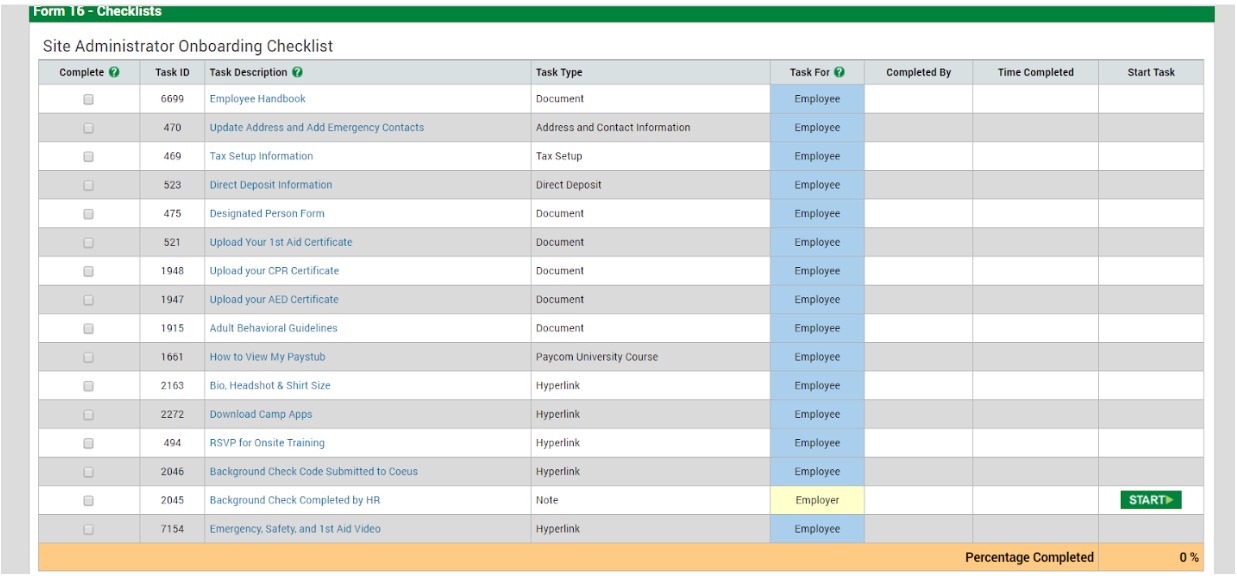The width and height of the screenshot is (1237, 576).
Task: Tick checkbox for How to View My Paystub
Action: point(89,357)
